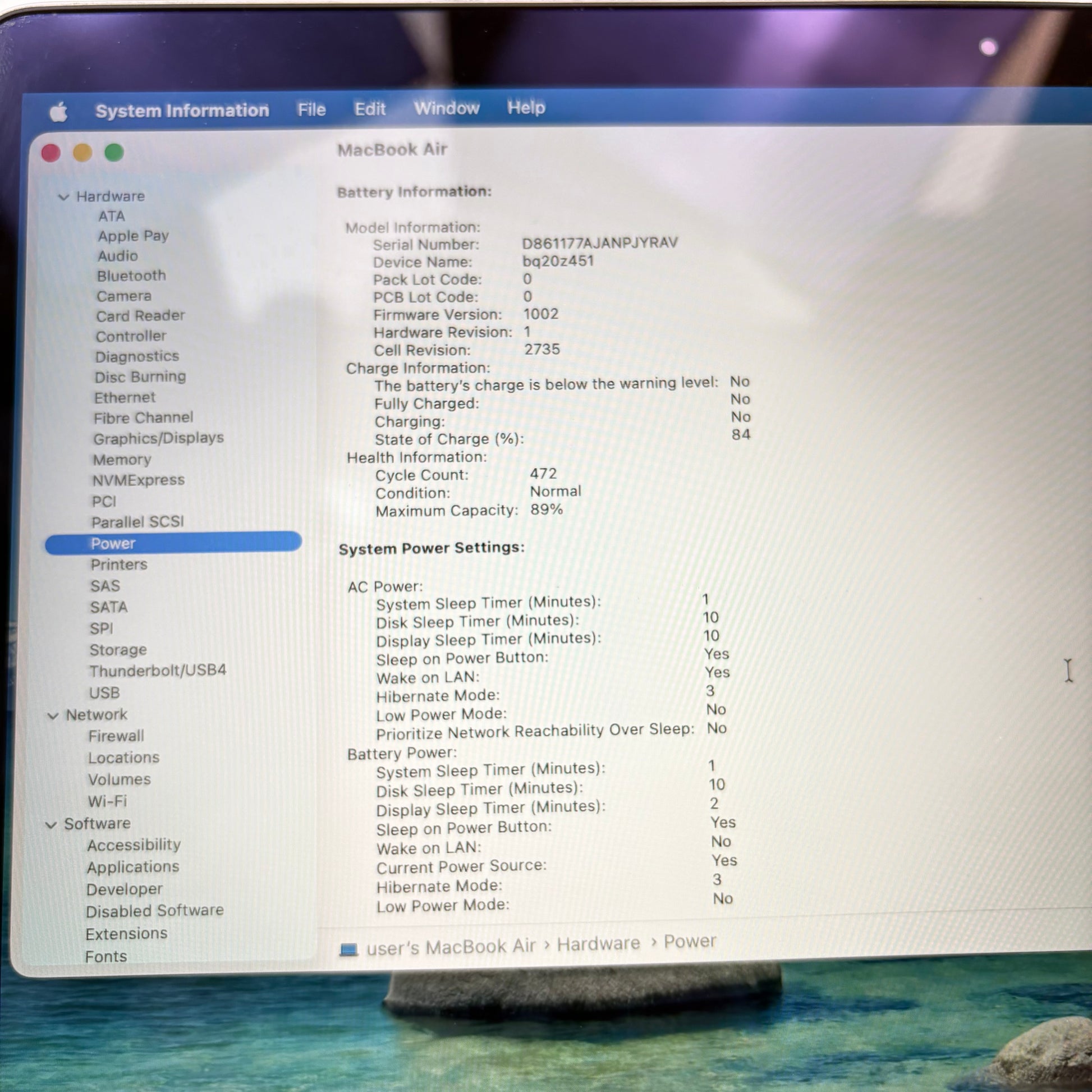Open the File menu
This screenshot has height=1092, width=1092.
point(311,109)
